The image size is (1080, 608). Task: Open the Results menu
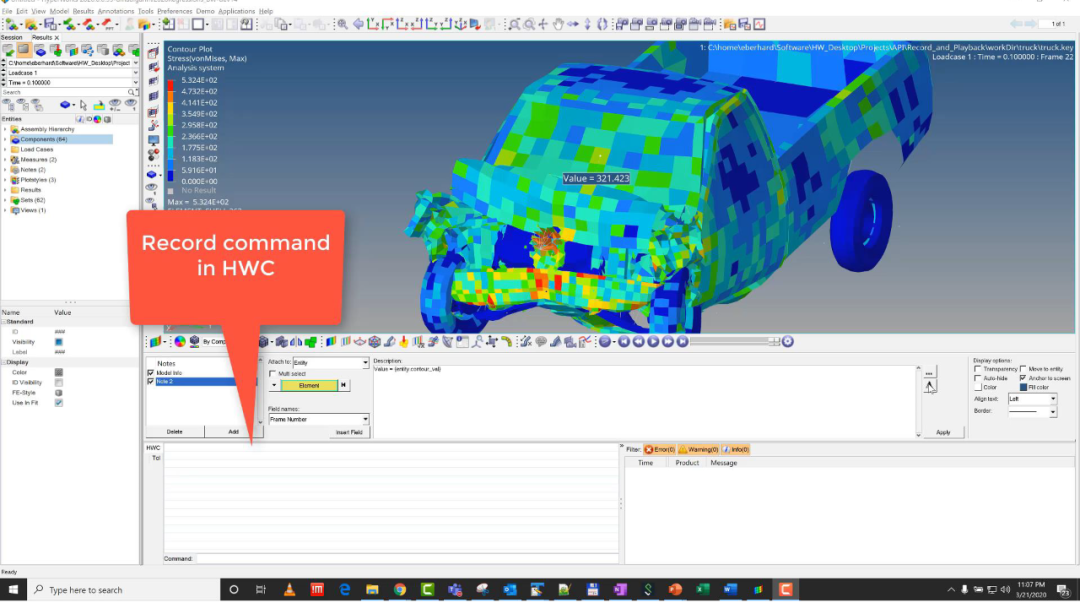pos(83,11)
